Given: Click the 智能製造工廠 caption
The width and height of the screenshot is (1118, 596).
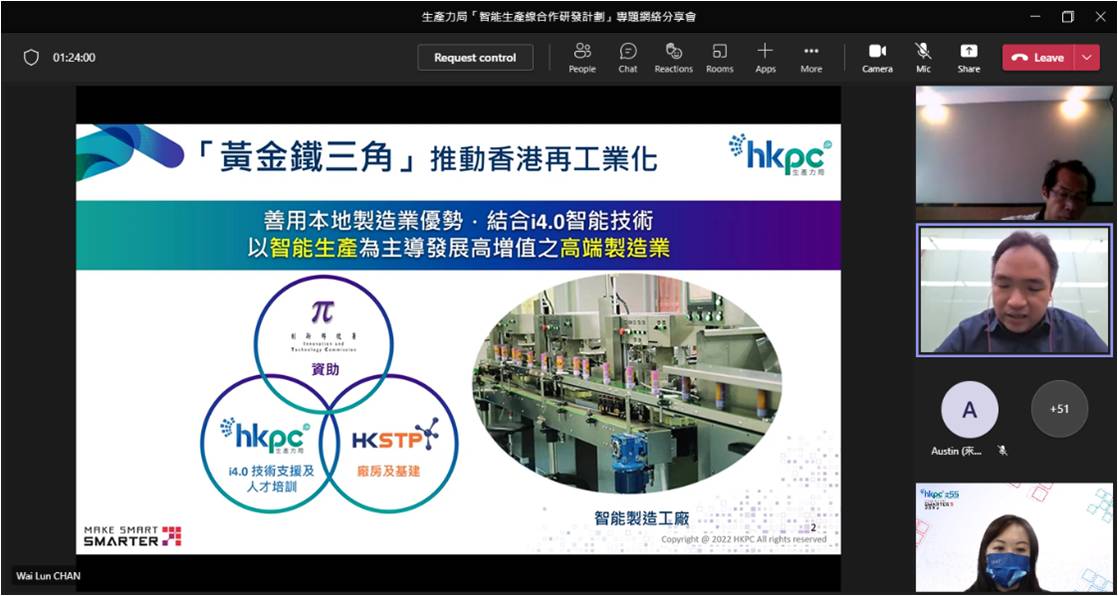Looking at the screenshot, I should point(642,518).
